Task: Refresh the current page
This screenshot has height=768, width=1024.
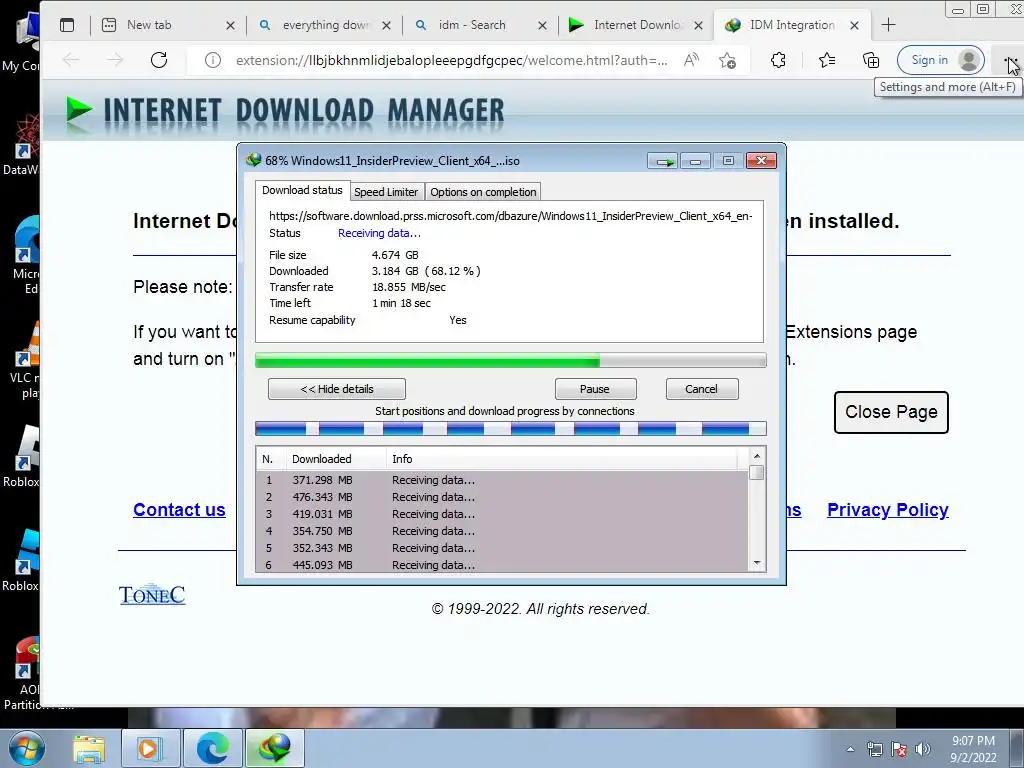Action: pyautogui.click(x=159, y=60)
